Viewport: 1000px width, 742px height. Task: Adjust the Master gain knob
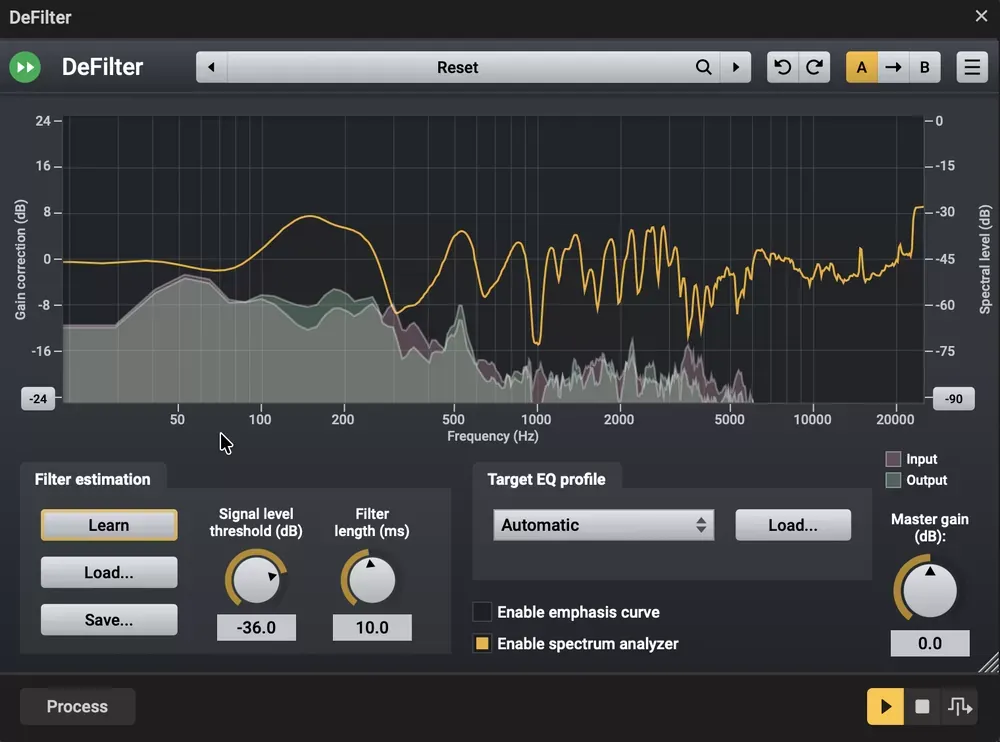[930, 590]
